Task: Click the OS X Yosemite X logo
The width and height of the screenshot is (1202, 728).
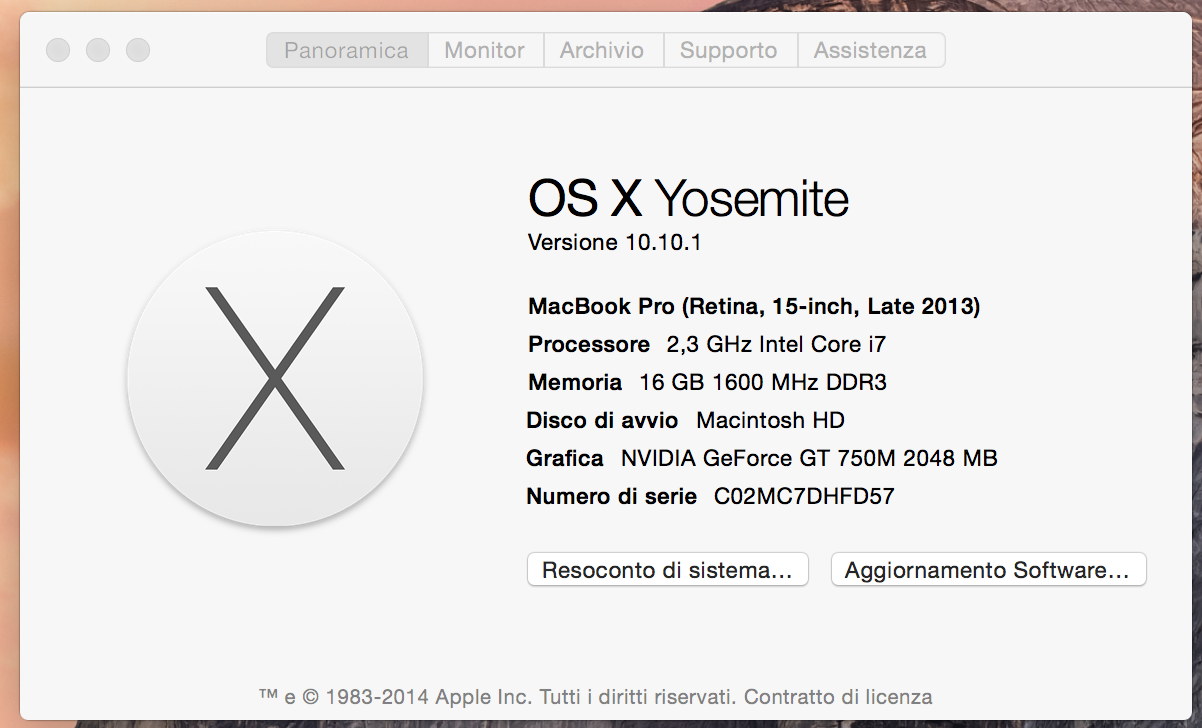Action: (275, 379)
